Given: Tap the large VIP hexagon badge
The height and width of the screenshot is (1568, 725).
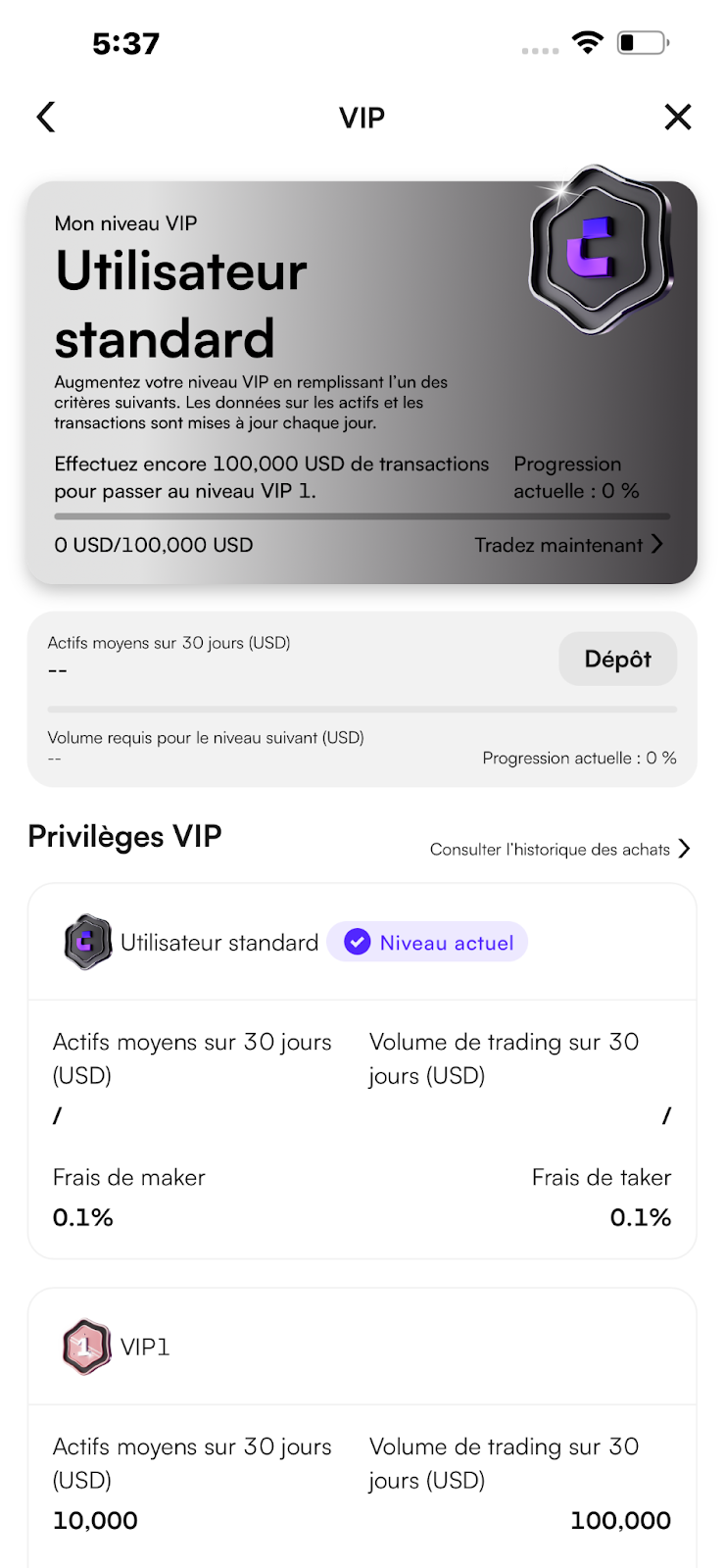Looking at the screenshot, I should click(601, 250).
